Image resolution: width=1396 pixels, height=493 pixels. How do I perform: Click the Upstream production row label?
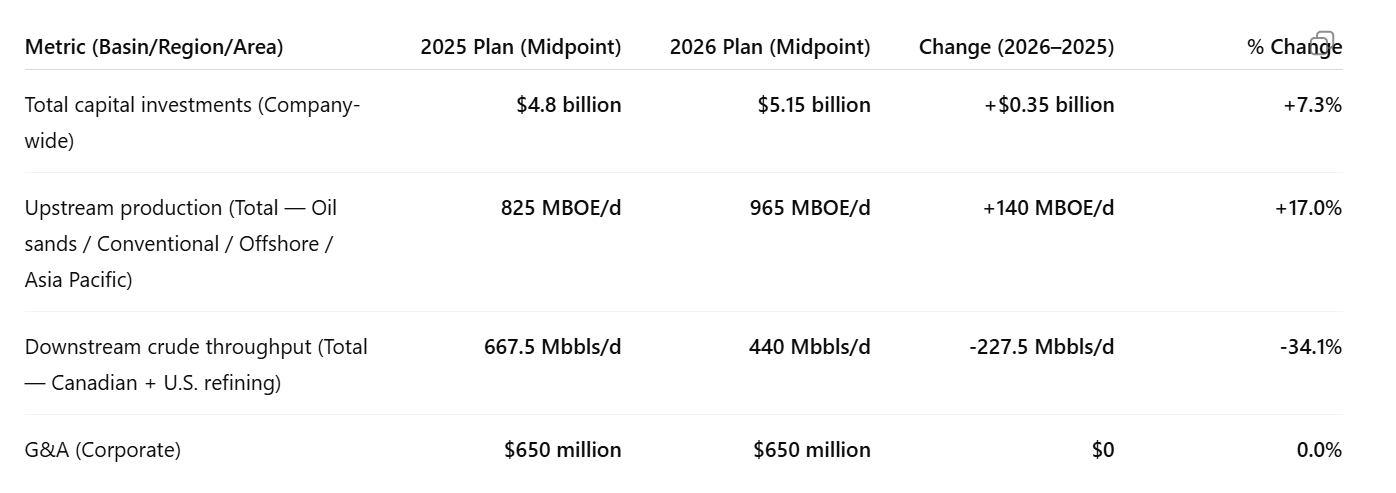pos(181,244)
